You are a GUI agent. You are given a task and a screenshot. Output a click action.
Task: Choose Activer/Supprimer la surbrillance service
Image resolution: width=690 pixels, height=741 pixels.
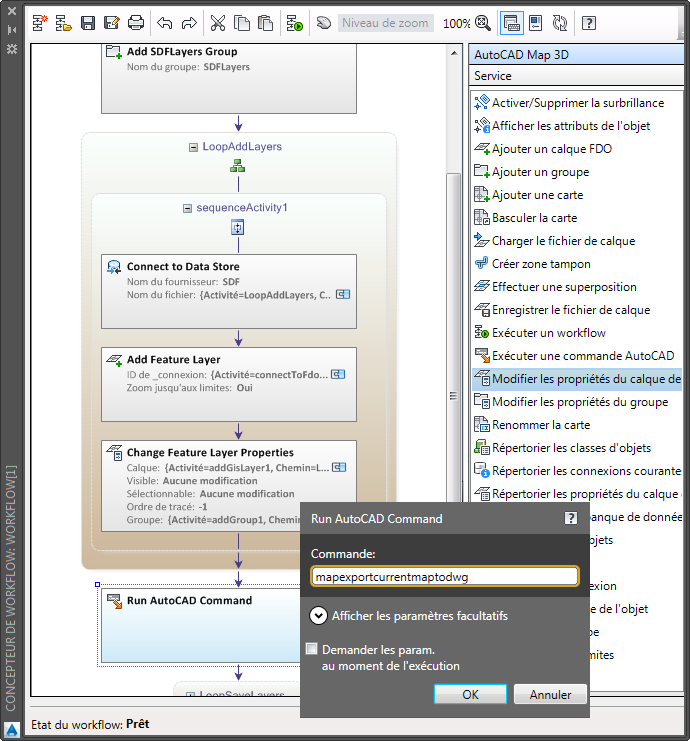[x=578, y=103]
